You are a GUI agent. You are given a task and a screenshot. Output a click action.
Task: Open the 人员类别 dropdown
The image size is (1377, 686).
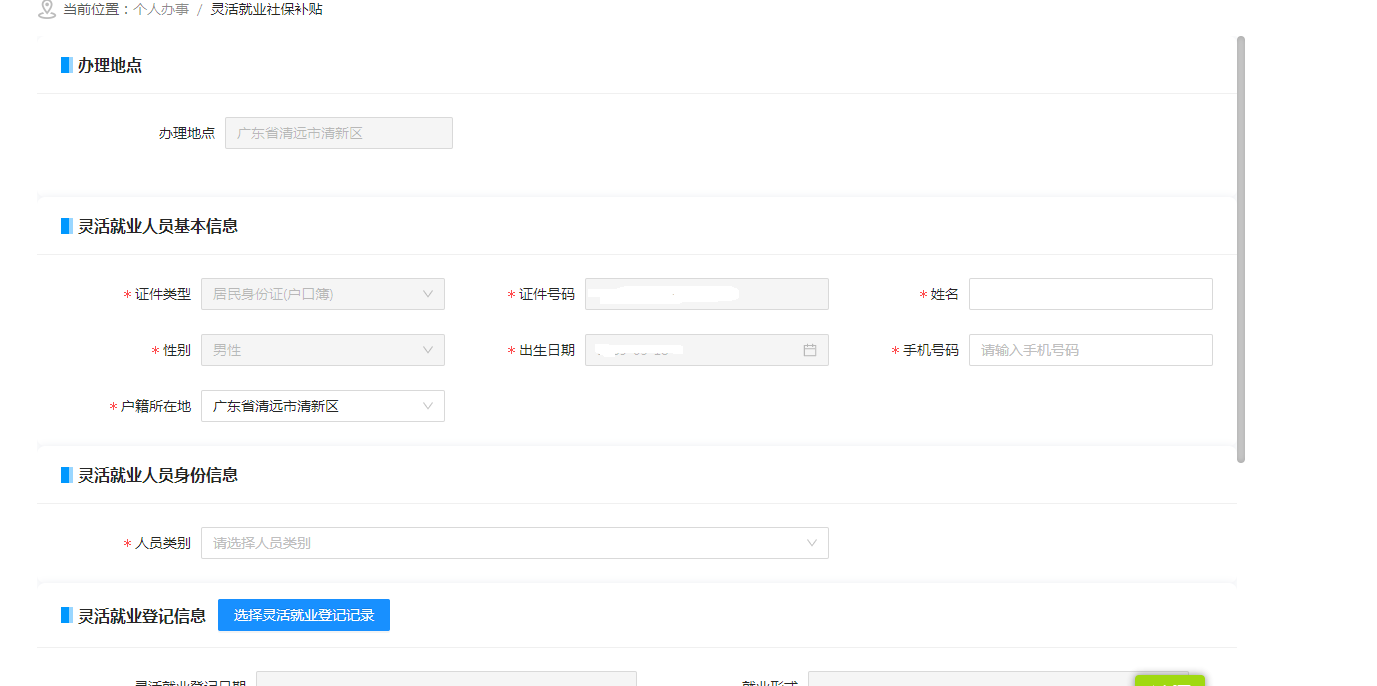(x=513, y=542)
